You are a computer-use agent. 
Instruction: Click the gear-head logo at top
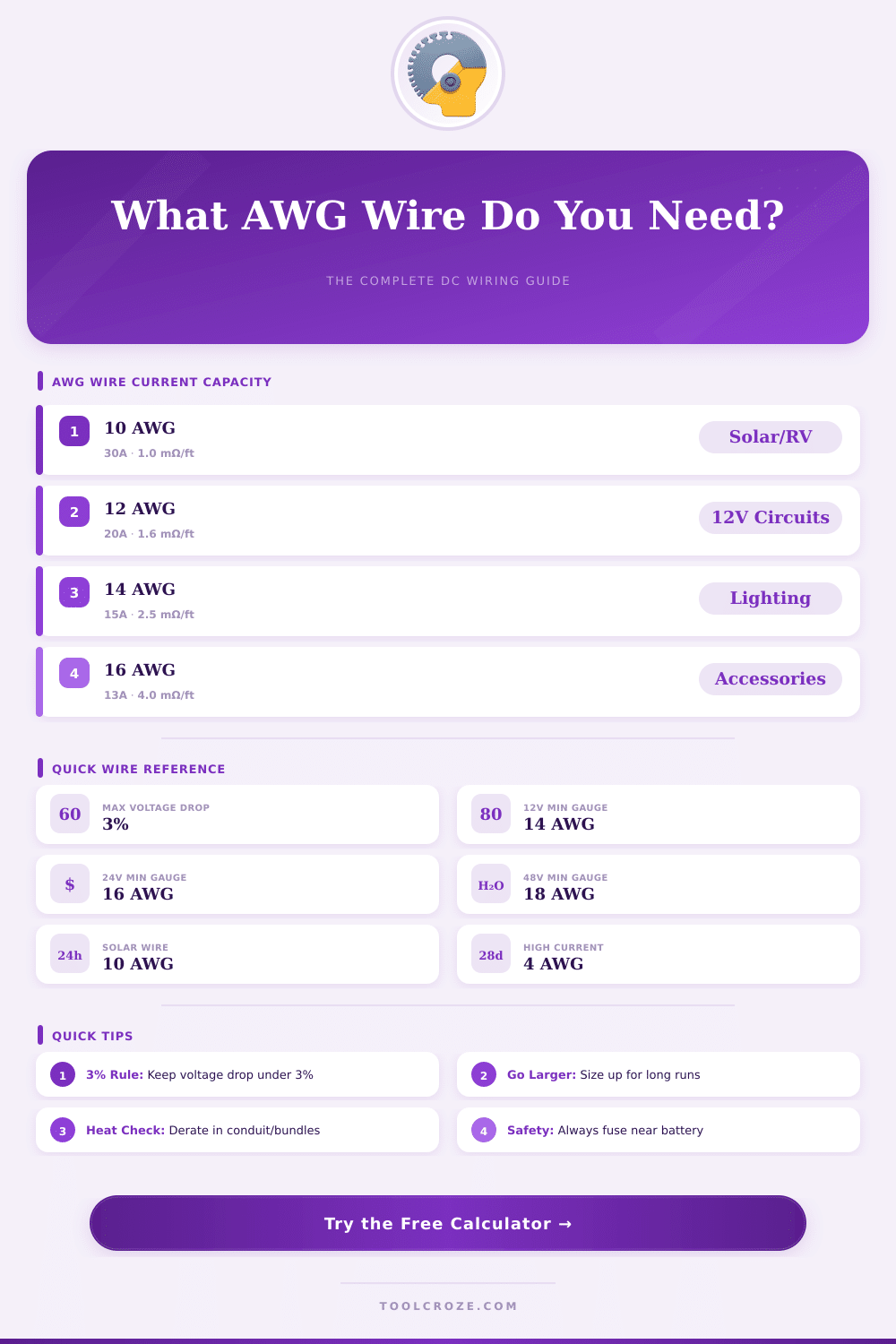tap(448, 73)
